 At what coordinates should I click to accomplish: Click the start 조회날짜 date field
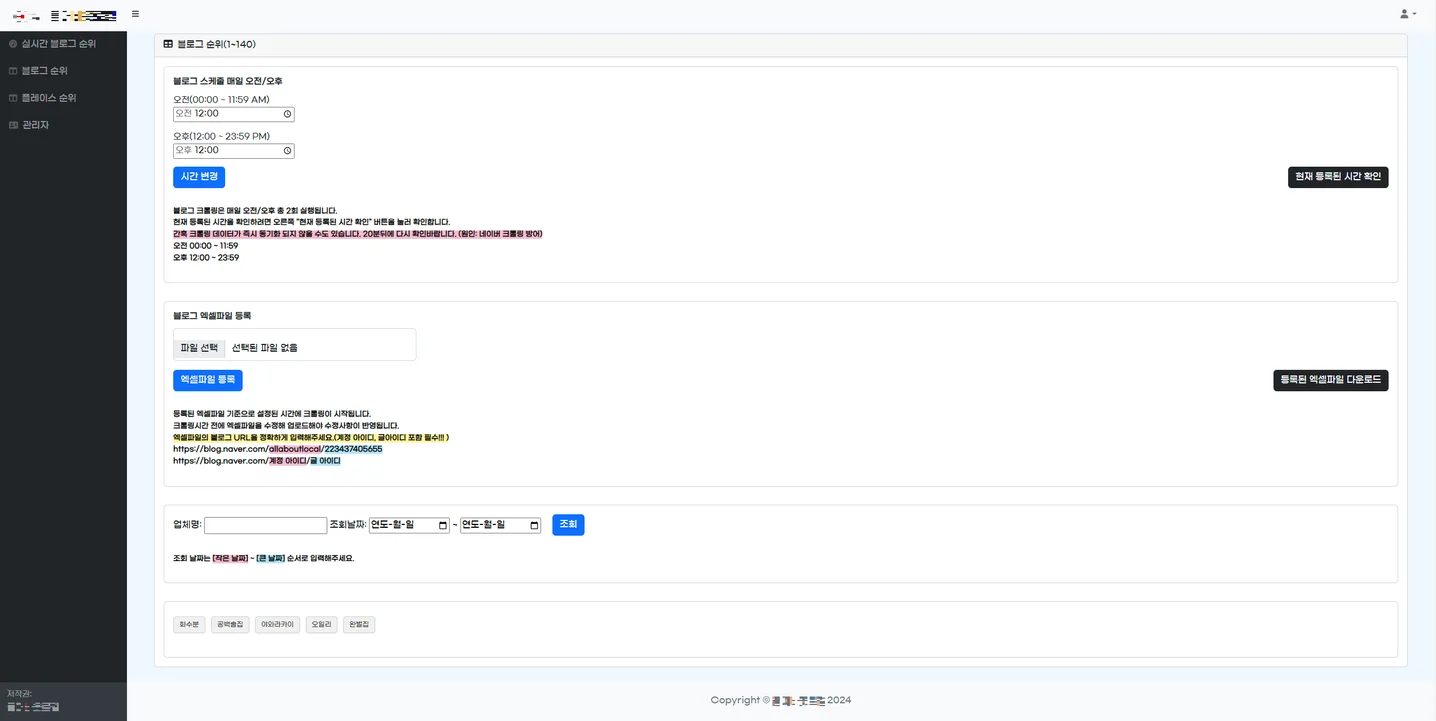[x=409, y=525]
